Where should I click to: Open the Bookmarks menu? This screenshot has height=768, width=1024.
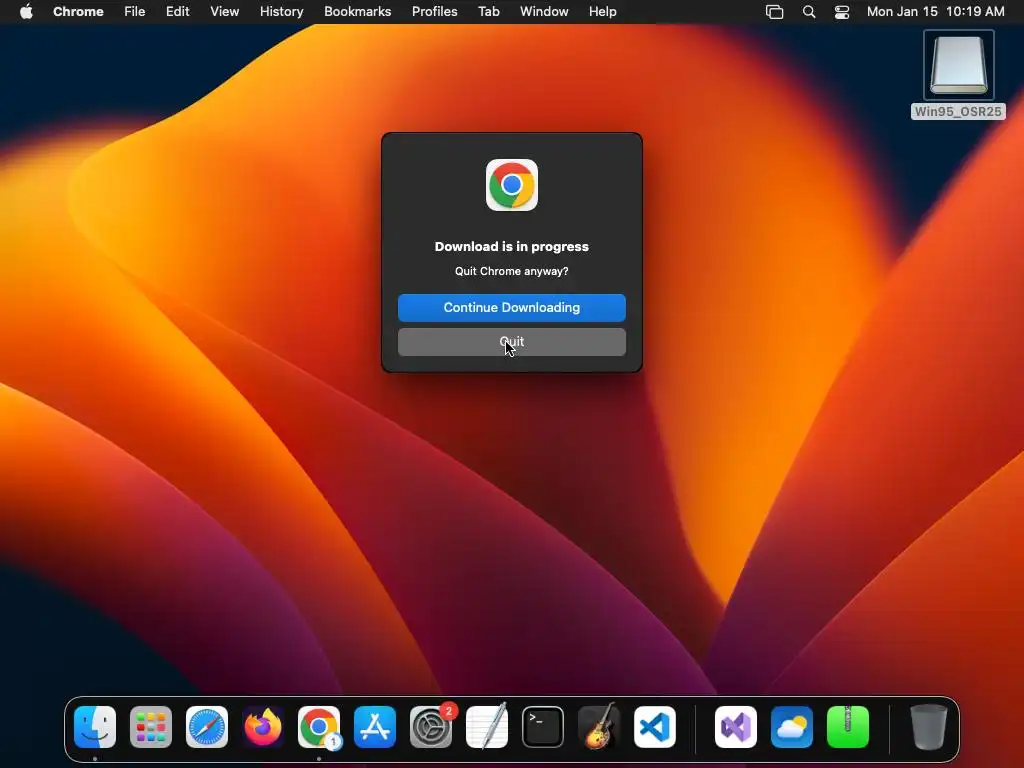point(357,12)
